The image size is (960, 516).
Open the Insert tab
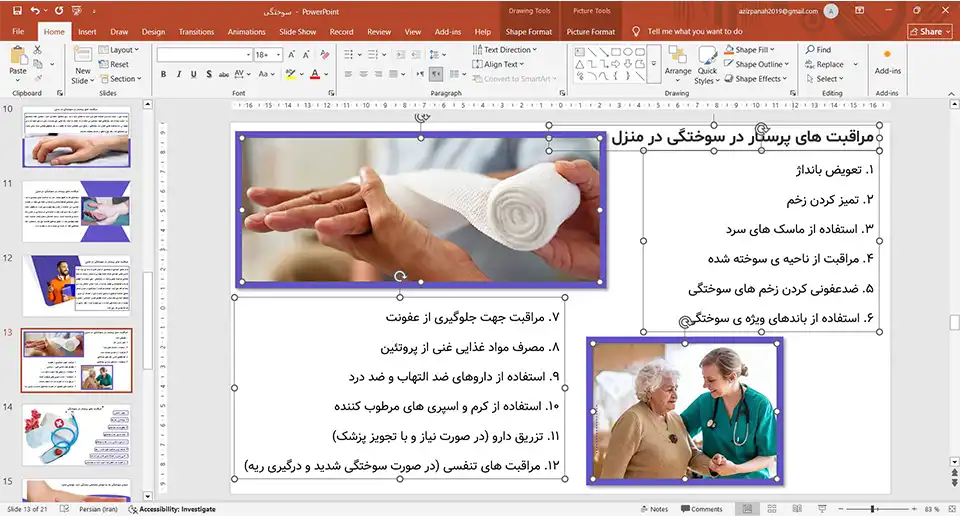pyautogui.click(x=87, y=32)
